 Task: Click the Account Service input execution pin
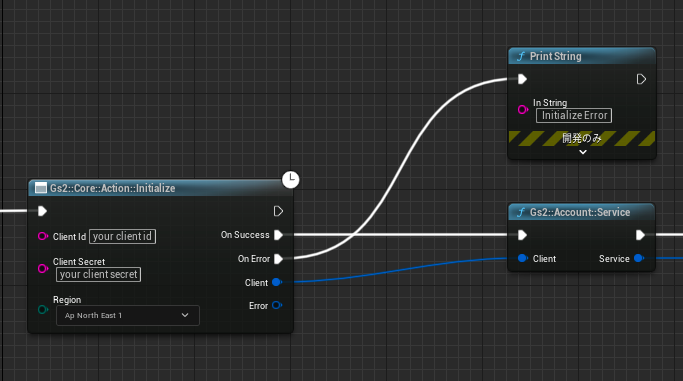tap(522, 235)
